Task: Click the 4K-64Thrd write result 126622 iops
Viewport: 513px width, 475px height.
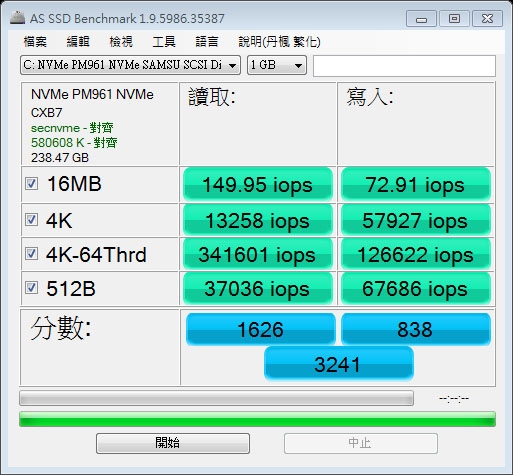Action: (x=416, y=254)
